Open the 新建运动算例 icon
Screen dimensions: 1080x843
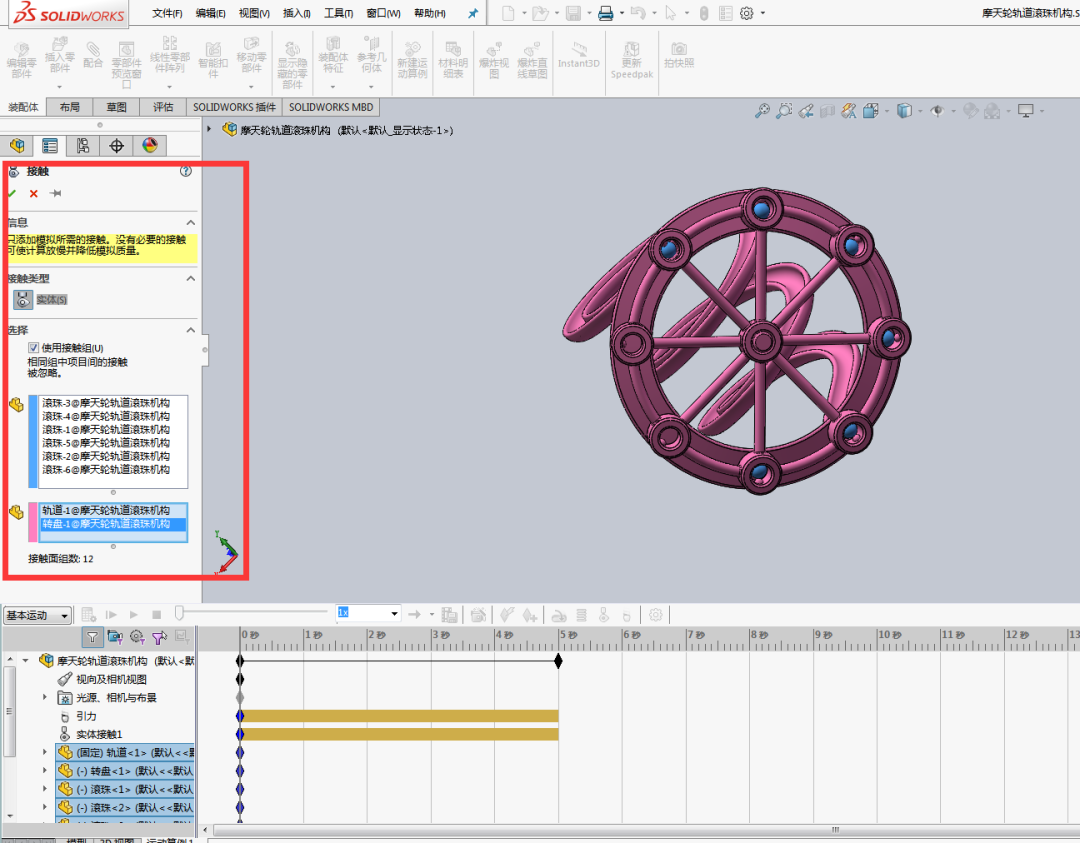pyautogui.click(x=412, y=60)
